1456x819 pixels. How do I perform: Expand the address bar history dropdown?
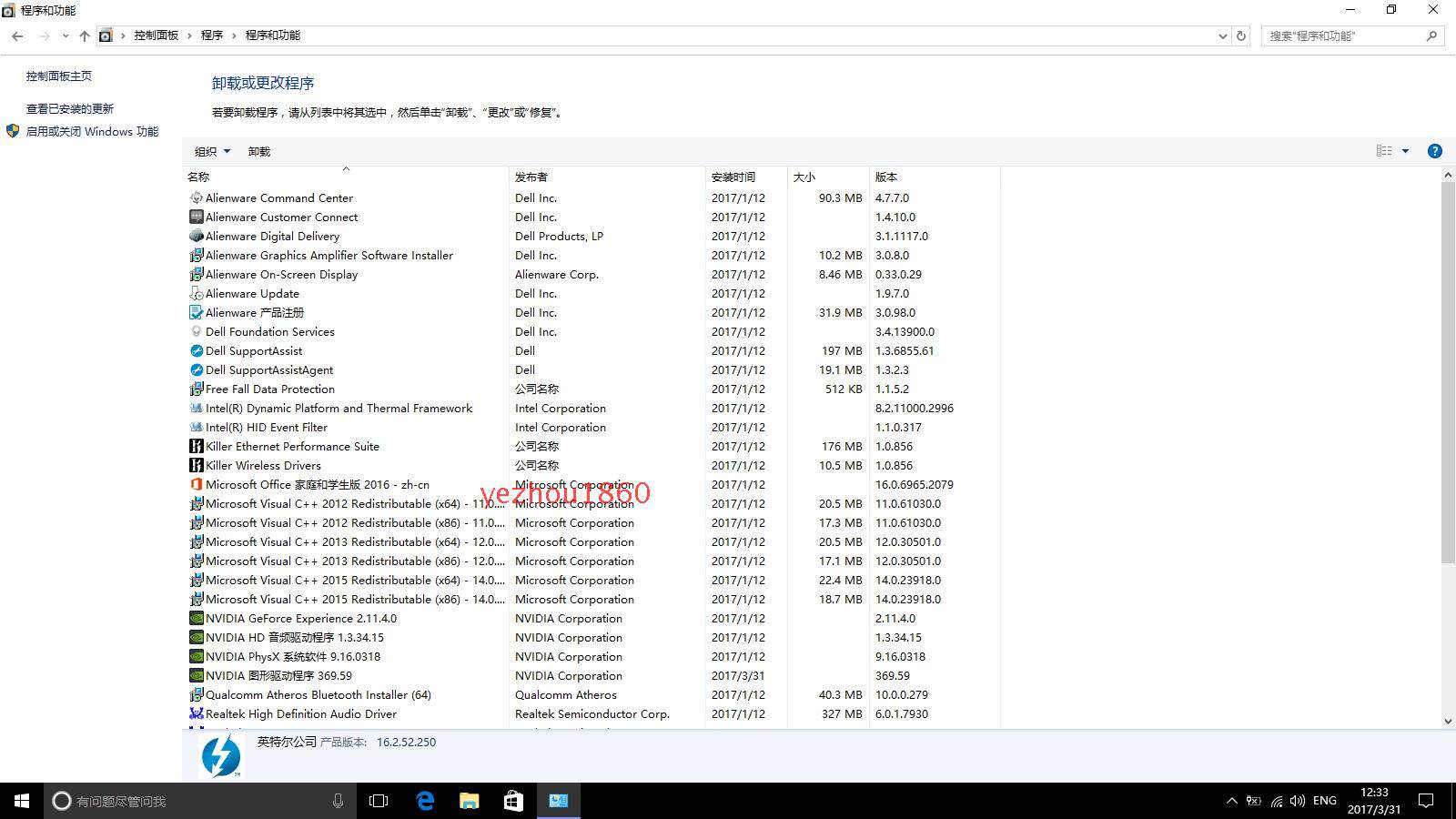click(1222, 35)
